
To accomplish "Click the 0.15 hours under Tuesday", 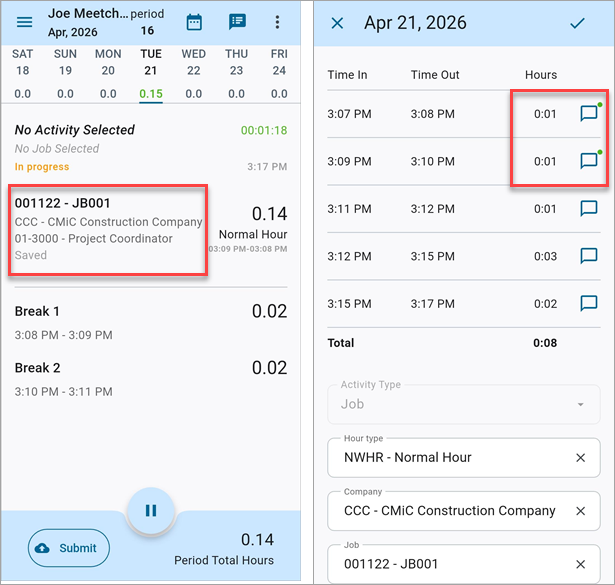I will pyautogui.click(x=151, y=94).
